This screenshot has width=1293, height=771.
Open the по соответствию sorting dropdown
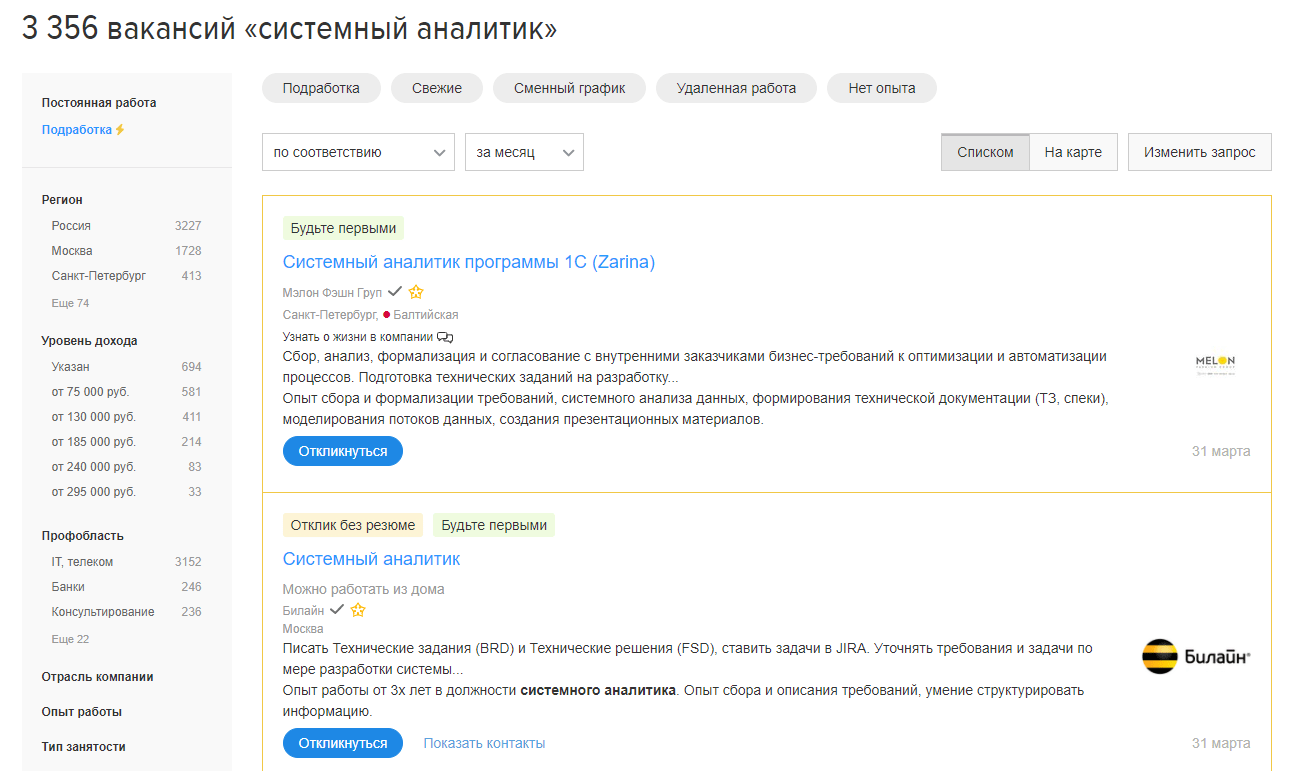(x=357, y=152)
